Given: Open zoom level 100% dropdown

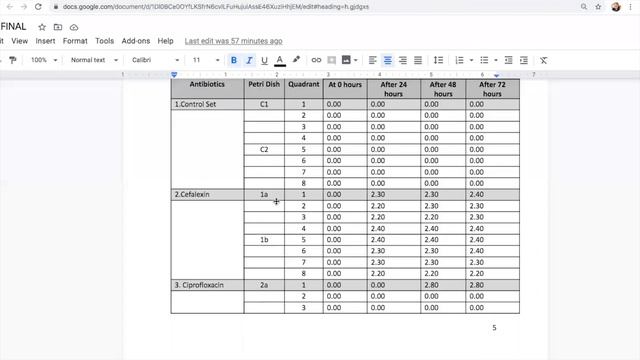Looking at the screenshot, I should [44, 60].
